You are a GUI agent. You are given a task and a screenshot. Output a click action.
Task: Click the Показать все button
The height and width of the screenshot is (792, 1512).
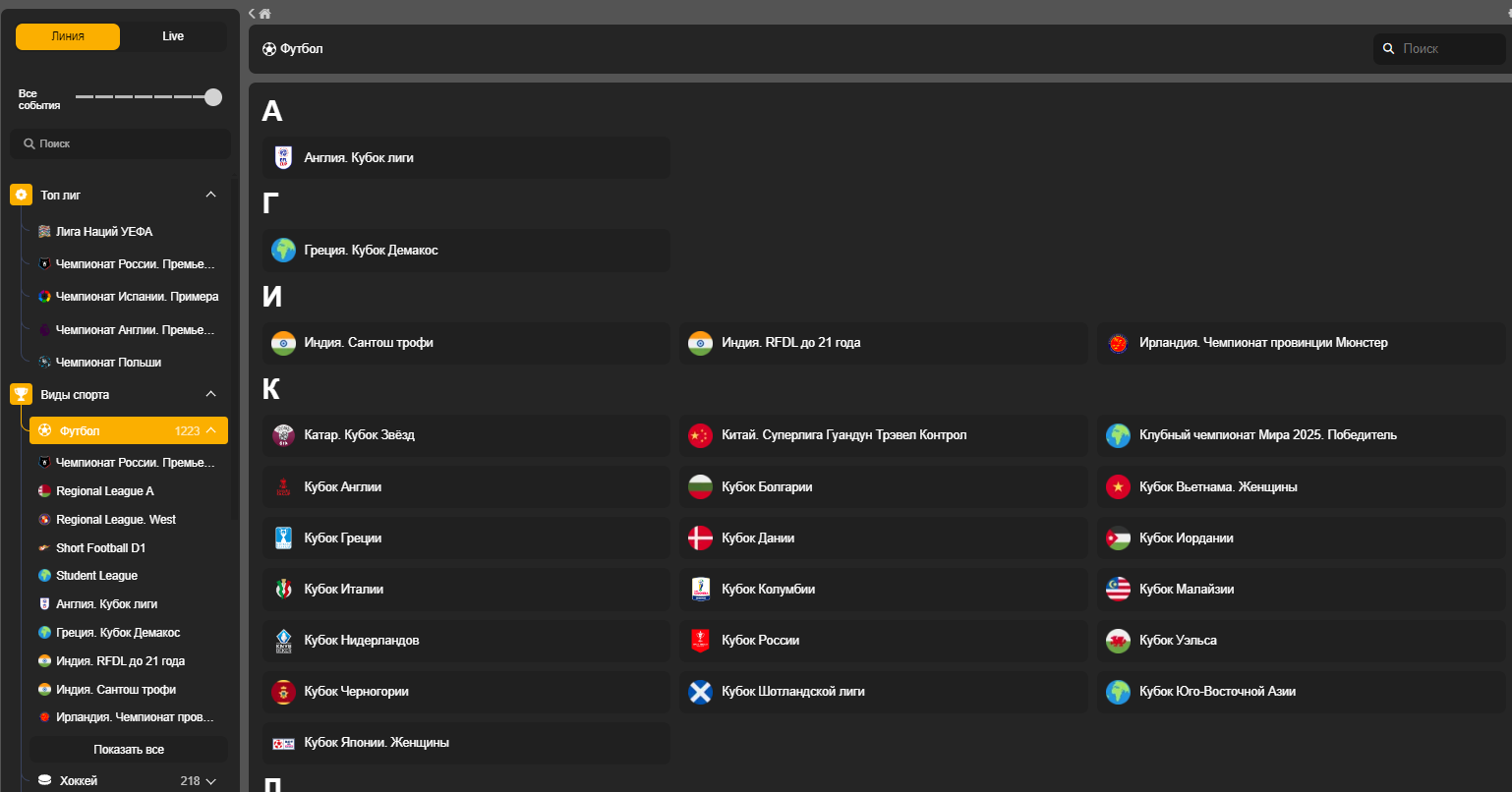[x=129, y=750]
